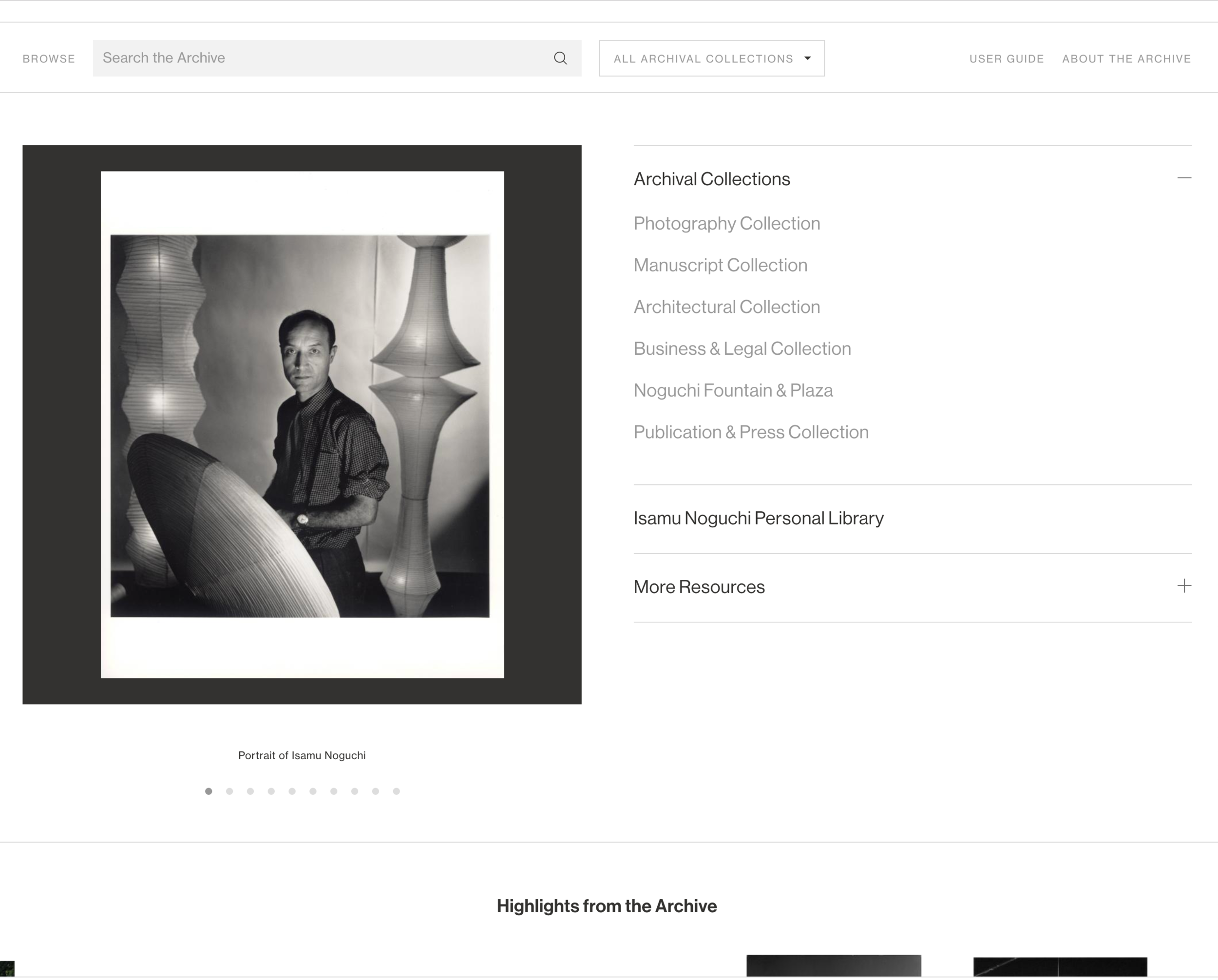Jump to the eighth carousel slide dot
Screen dimensions: 1218x980
coord(355,791)
